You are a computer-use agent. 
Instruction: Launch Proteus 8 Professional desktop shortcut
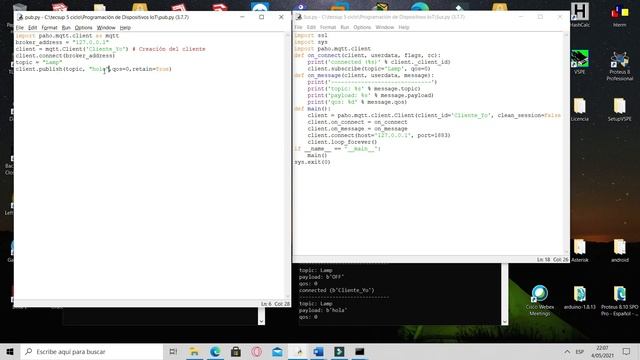(x=620, y=65)
